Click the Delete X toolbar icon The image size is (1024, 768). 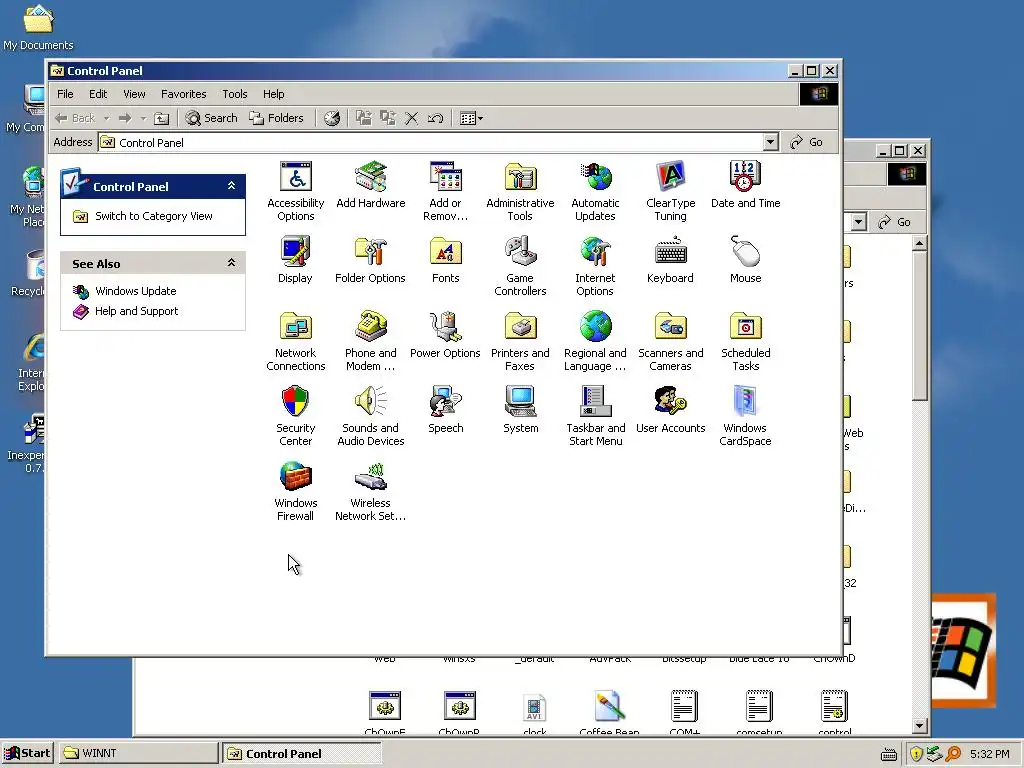(x=411, y=118)
